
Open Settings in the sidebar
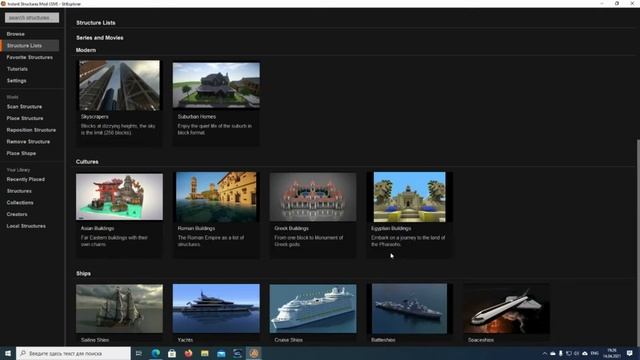point(16,81)
